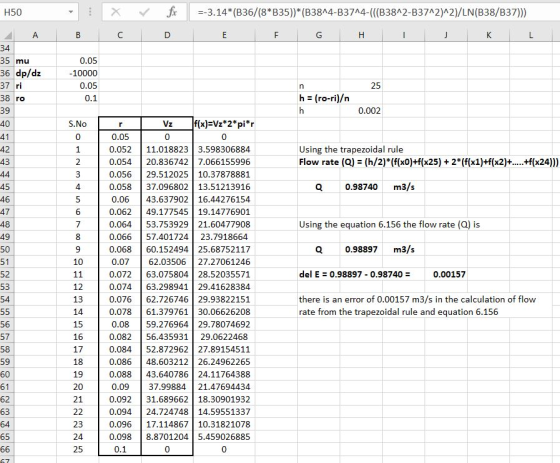Select column G header
Image resolution: width=560 pixels, height=463 pixels.
coord(319,35)
